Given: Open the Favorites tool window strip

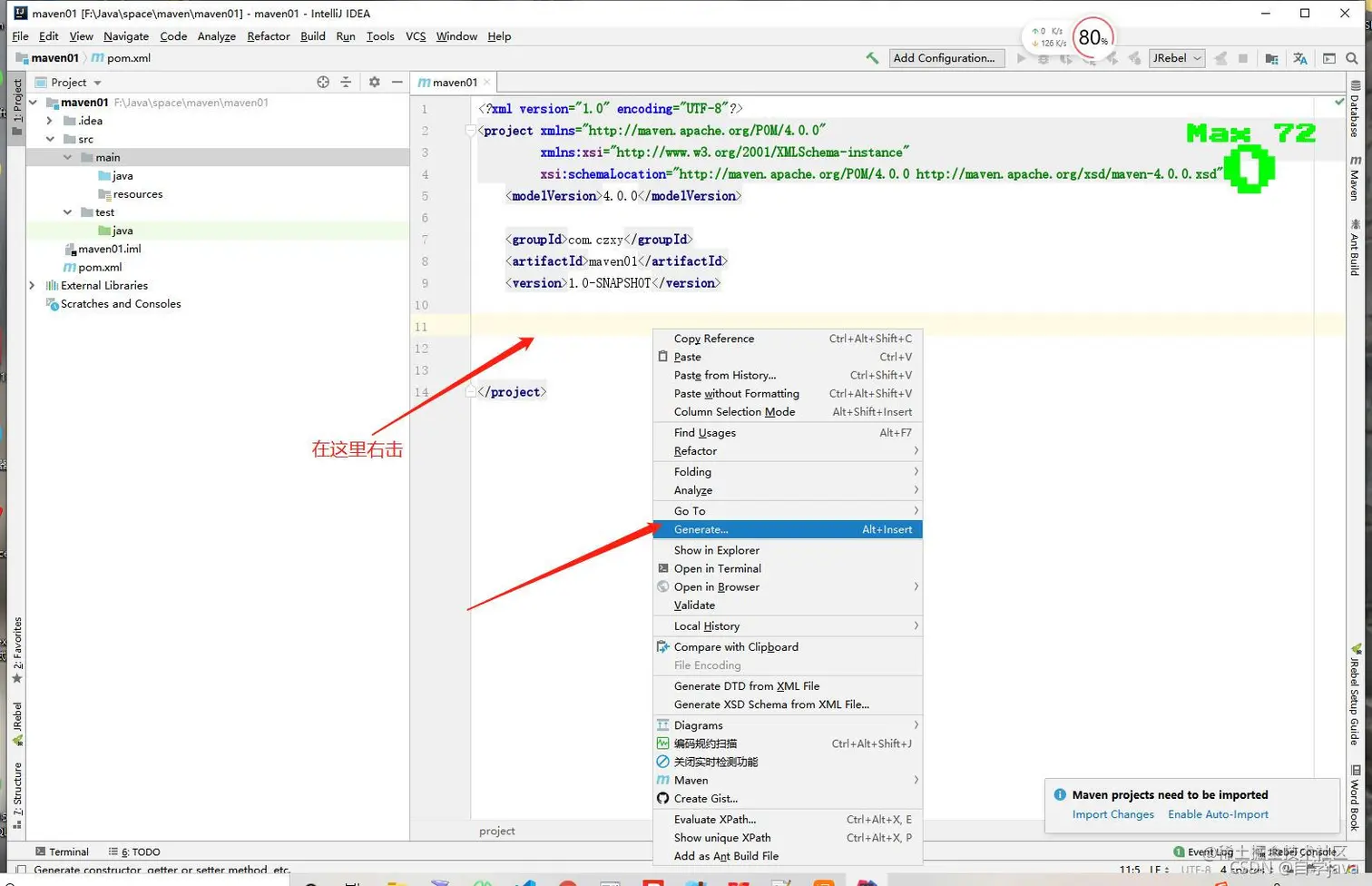Looking at the screenshot, I should 16,650.
